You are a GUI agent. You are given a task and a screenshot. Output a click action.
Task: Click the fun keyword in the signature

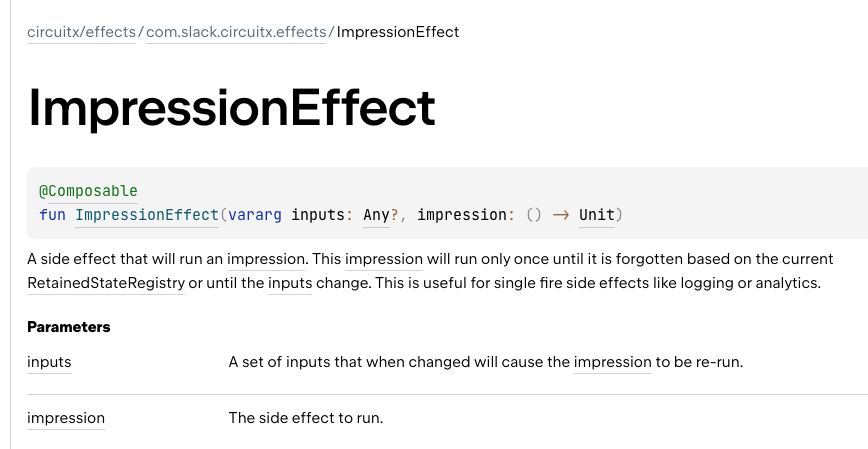coord(52,215)
